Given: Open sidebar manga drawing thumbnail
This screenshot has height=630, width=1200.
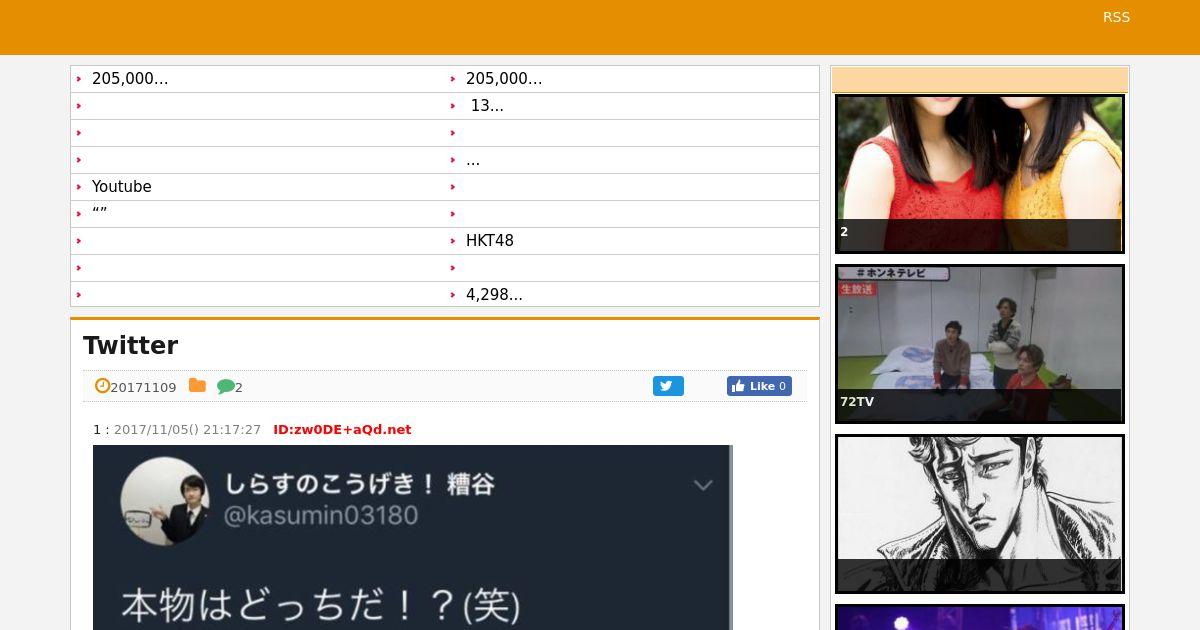Looking at the screenshot, I should tap(980, 514).
